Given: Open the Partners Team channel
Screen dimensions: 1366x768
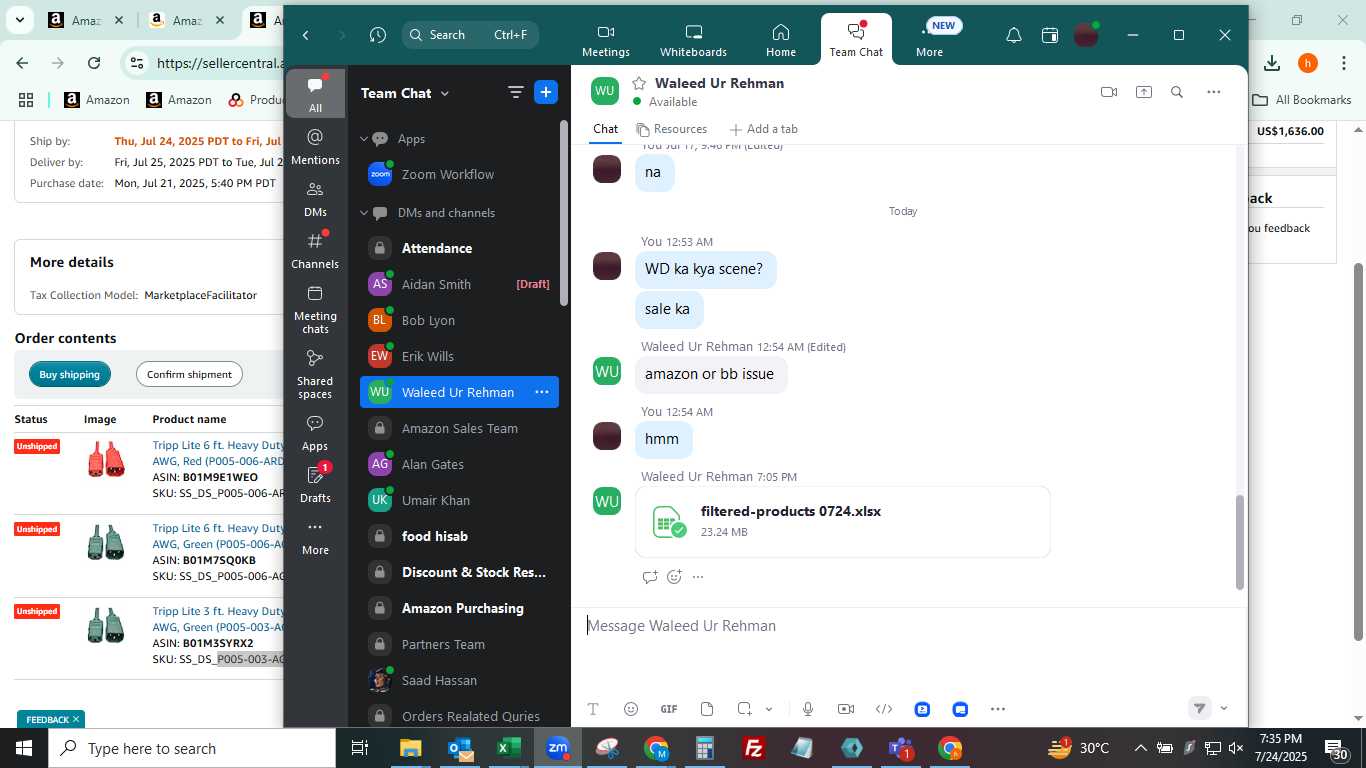Looking at the screenshot, I should 459,644.
